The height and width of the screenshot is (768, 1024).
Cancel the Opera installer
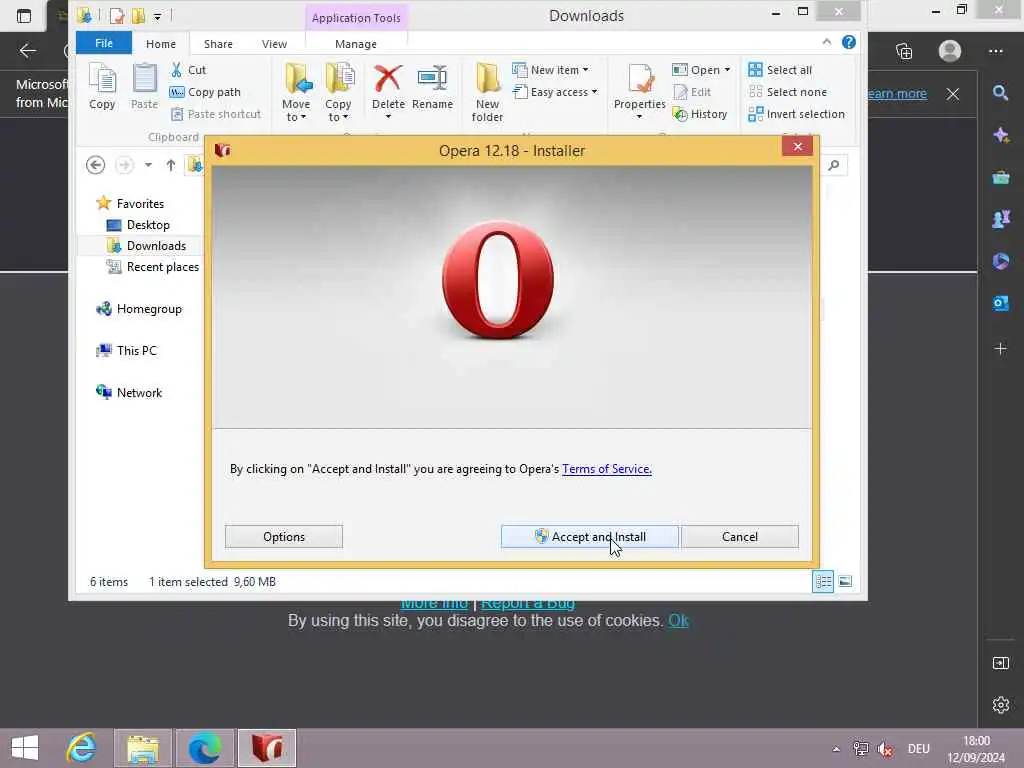pos(739,537)
